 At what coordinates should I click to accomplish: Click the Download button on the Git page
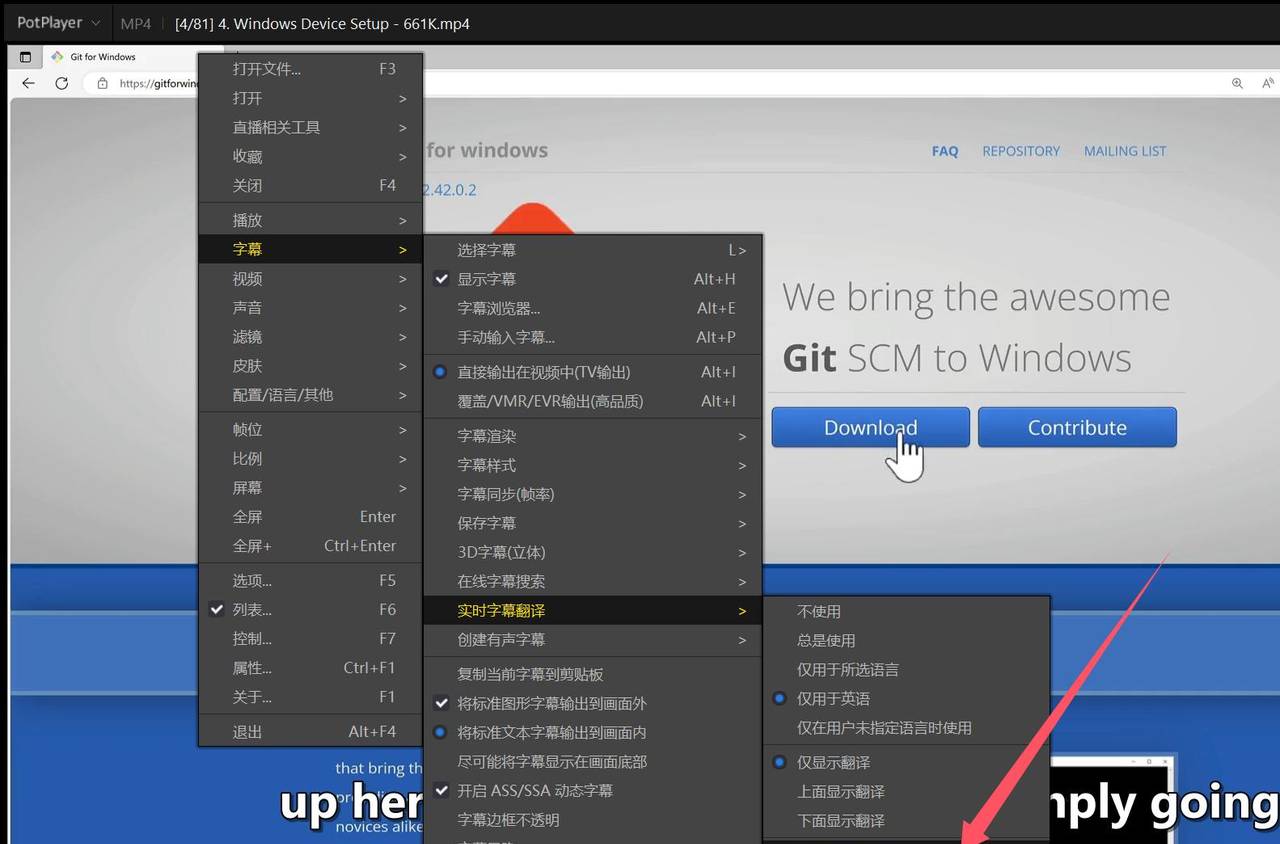tap(869, 427)
